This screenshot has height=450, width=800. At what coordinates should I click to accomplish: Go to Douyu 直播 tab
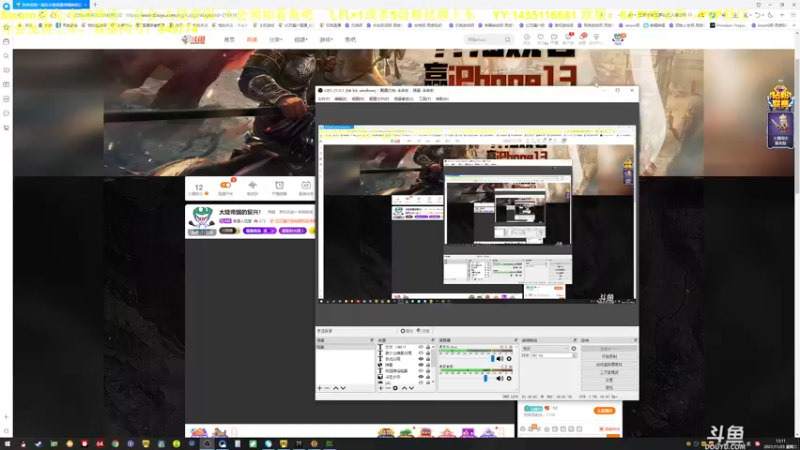click(252, 39)
